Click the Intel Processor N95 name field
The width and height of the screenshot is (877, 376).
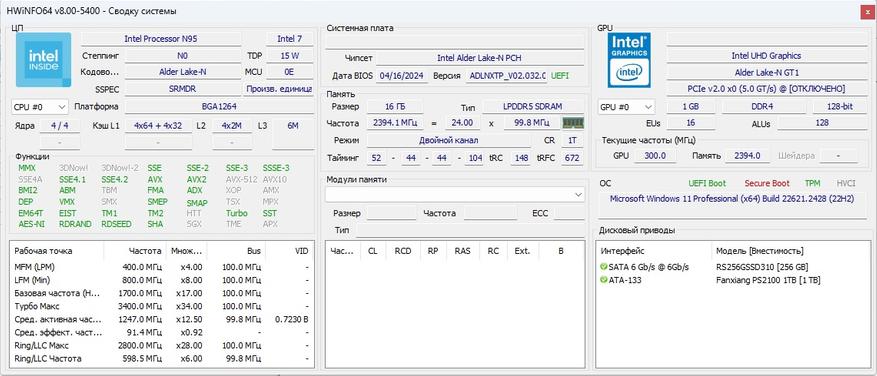coord(161,39)
